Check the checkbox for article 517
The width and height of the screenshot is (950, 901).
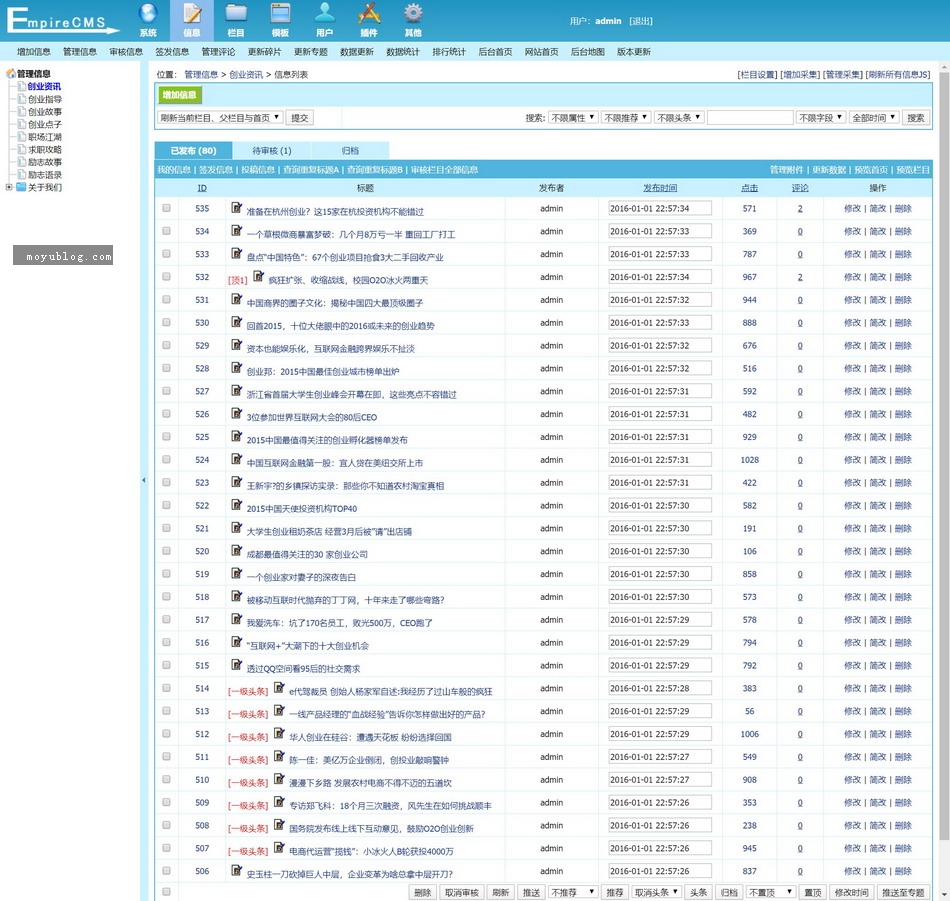click(x=167, y=619)
